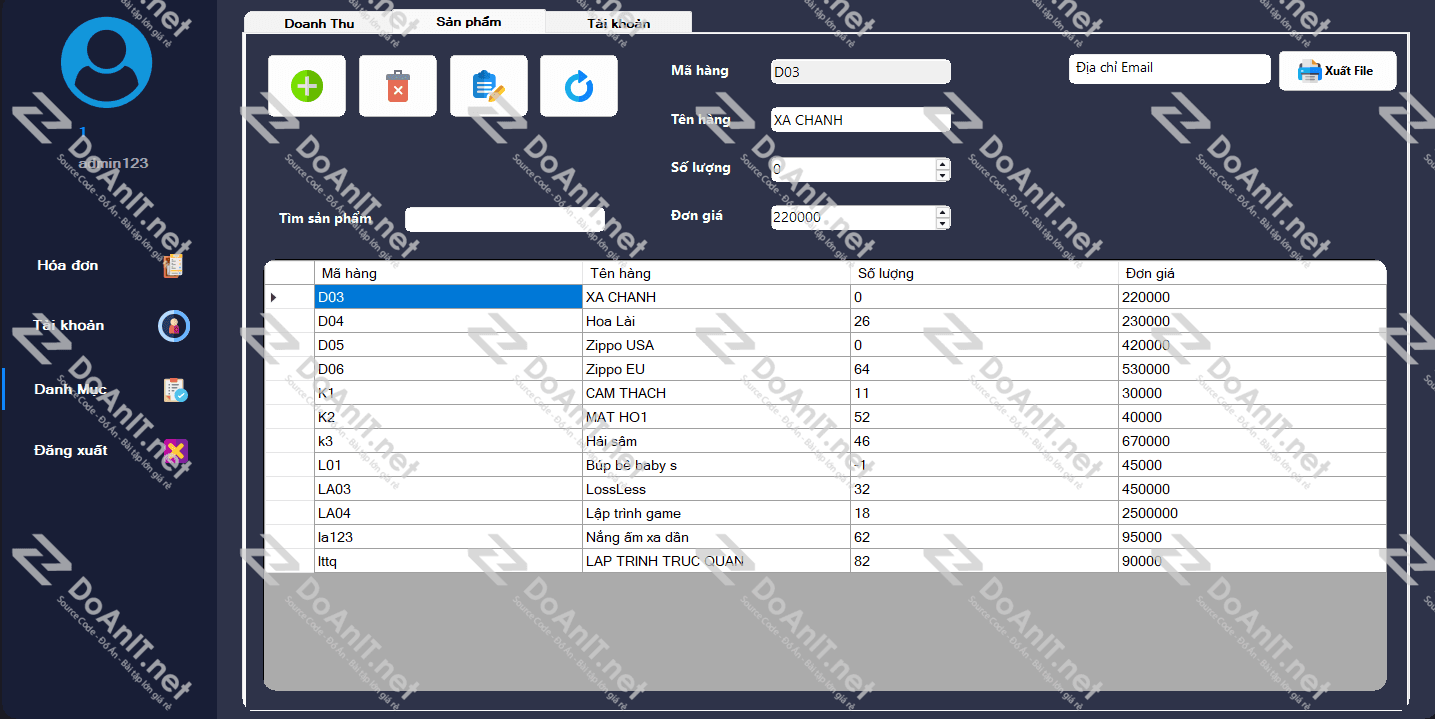
Task: Sort by the Đơn giá column header
Action: [x=1252, y=273]
